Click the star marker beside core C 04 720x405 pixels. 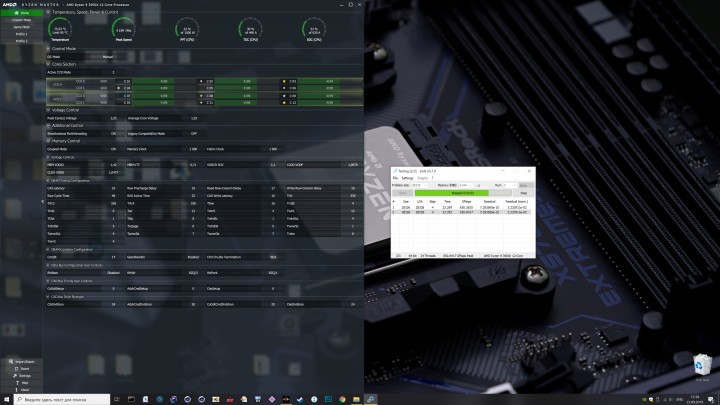(x=118, y=88)
